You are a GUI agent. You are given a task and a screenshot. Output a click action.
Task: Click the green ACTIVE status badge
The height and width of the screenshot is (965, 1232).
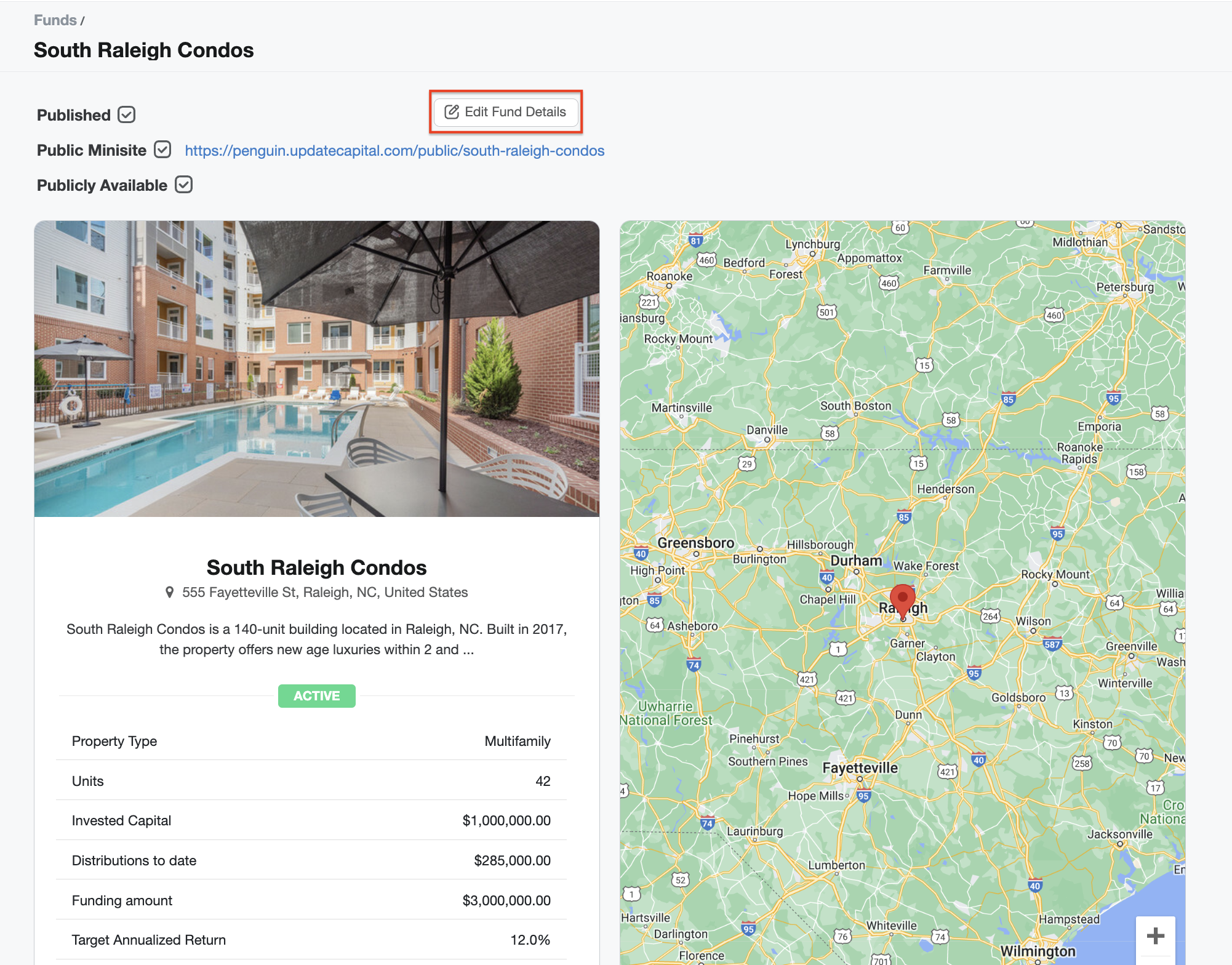[317, 696]
